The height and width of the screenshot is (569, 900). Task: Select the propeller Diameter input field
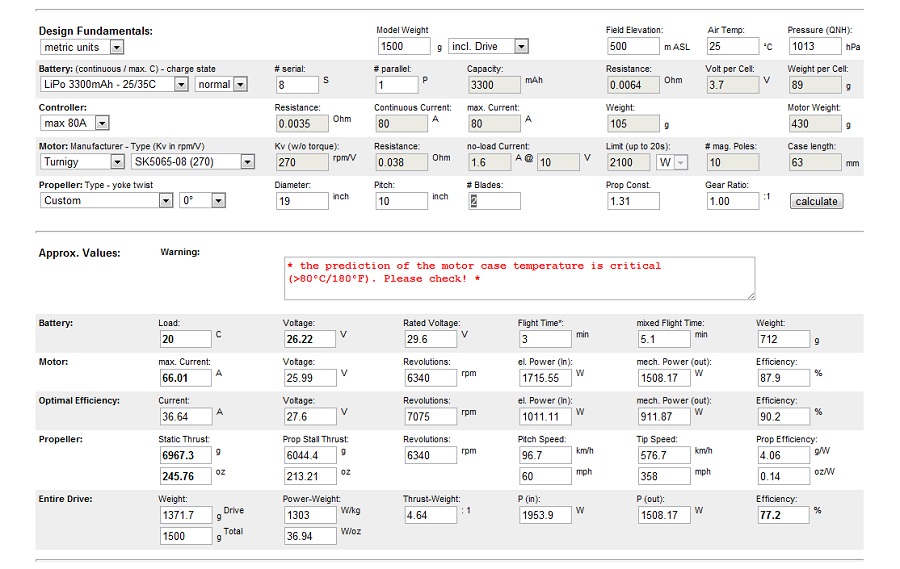point(301,201)
